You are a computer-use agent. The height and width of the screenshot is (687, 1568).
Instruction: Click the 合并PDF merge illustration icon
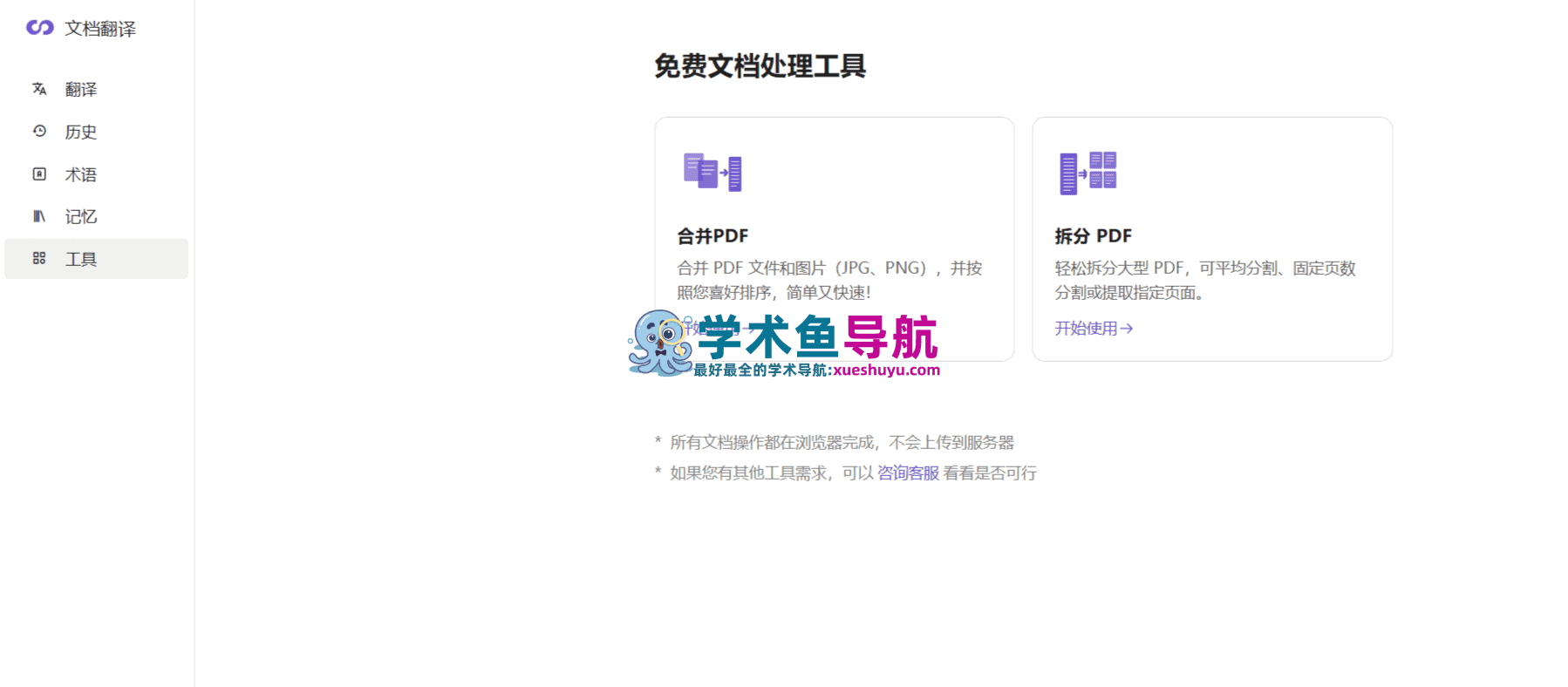(x=712, y=172)
